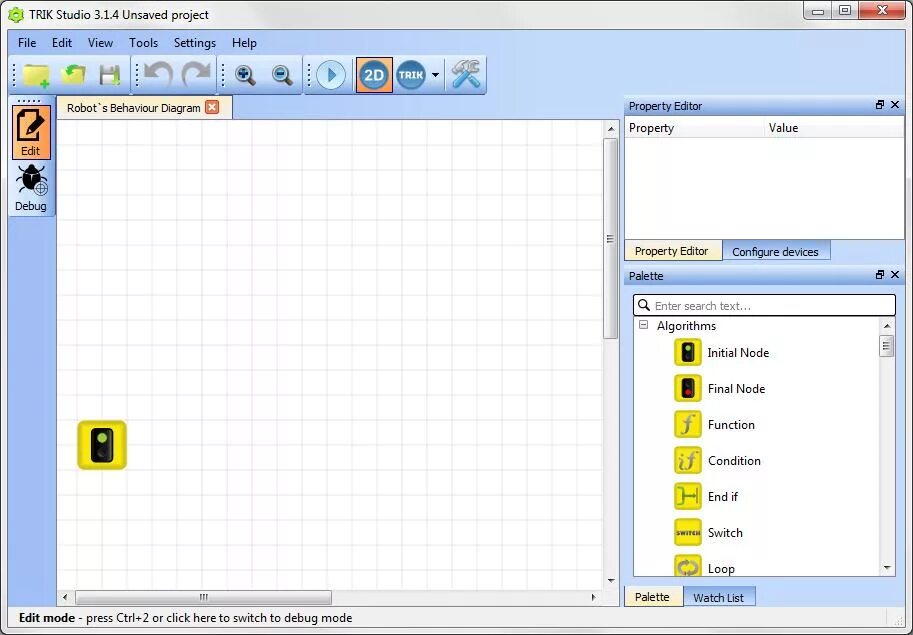Switch to the Configure devices tab
913x635 pixels.
coord(776,251)
